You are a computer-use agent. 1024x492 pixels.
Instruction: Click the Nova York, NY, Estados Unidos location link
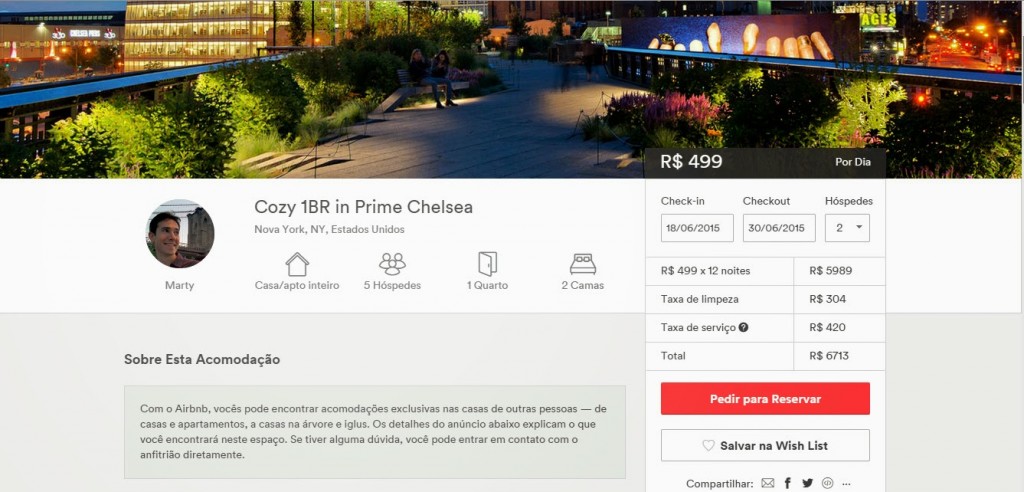(x=329, y=229)
